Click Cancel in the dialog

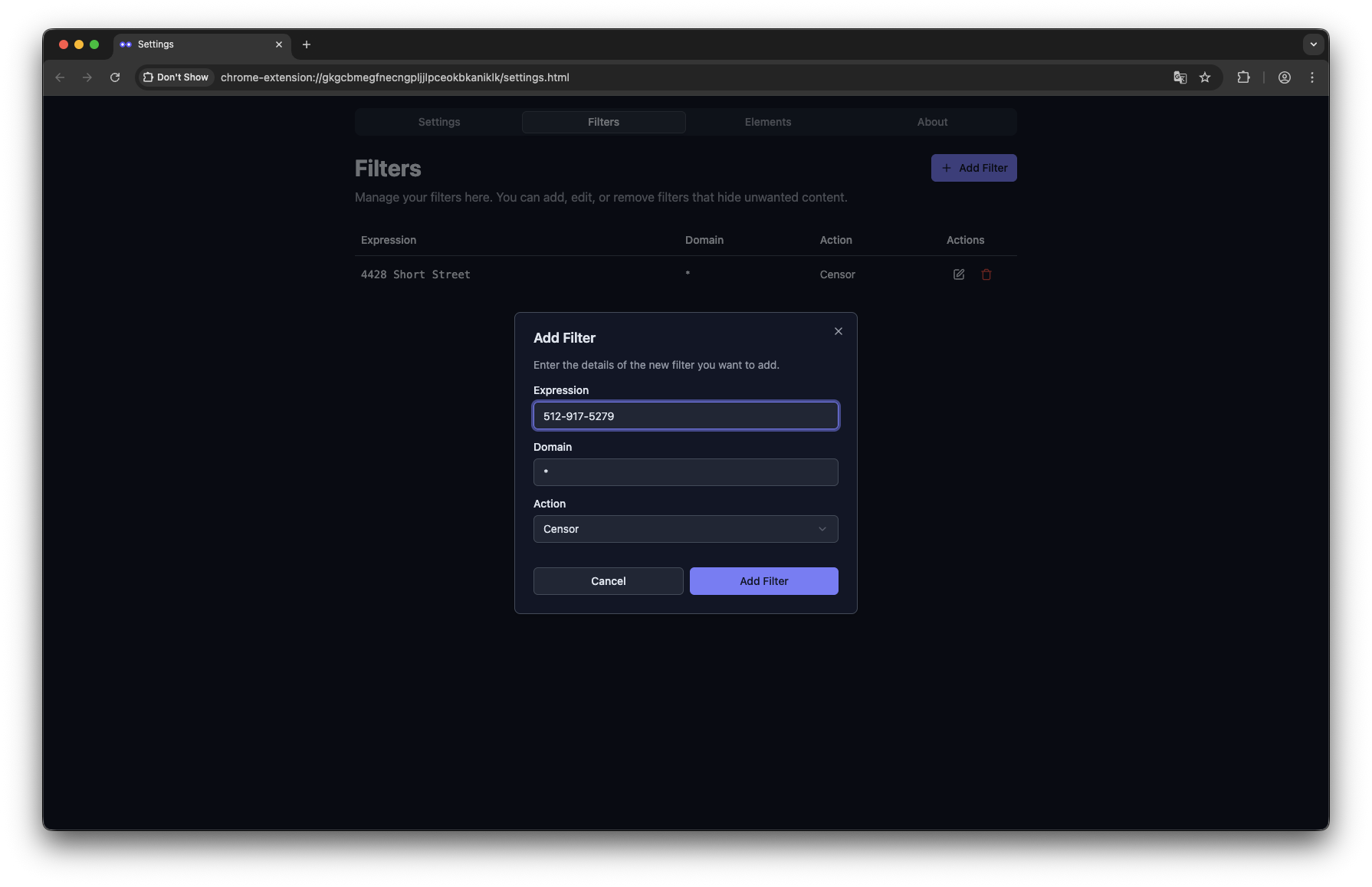[x=608, y=581]
